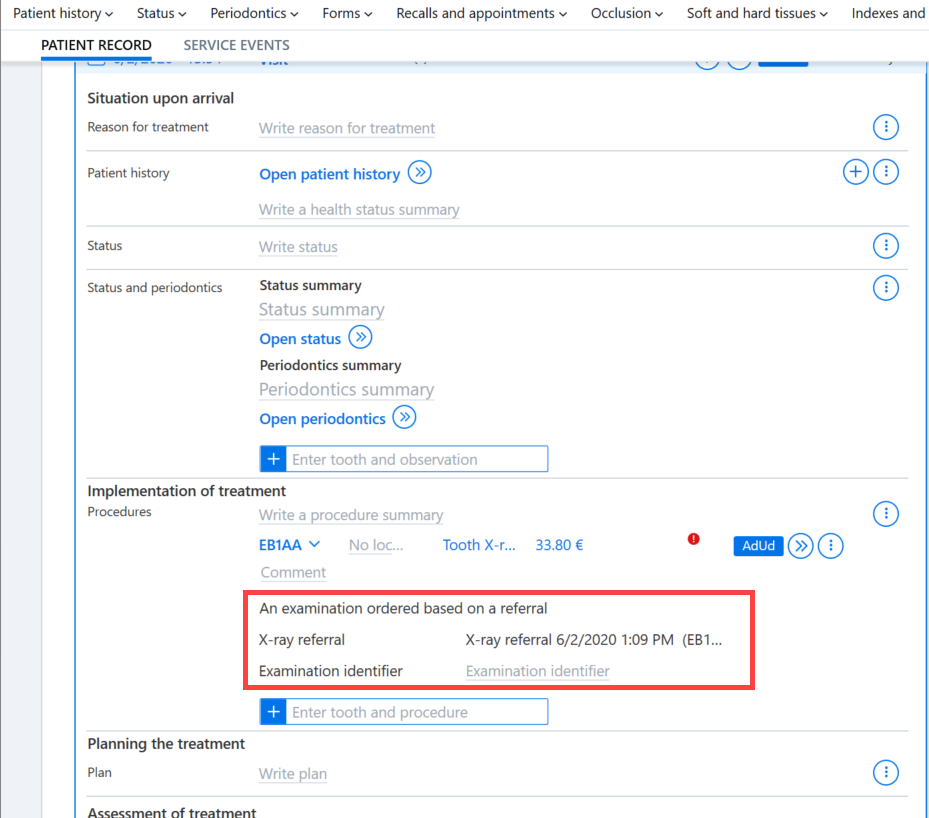Open three-dot menu for Plan row
The width and height of the screenshot is (929, 818).
point(886,772)
